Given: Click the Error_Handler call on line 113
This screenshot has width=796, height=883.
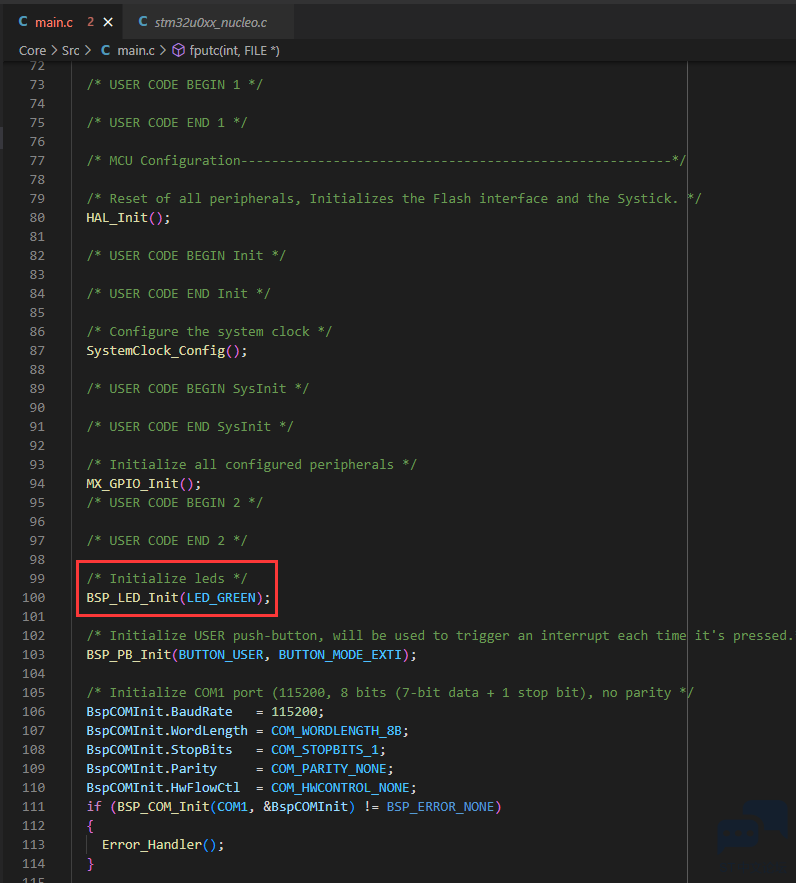Looking at the screenshot, I should pyautogui.click(x=151, y=844).
